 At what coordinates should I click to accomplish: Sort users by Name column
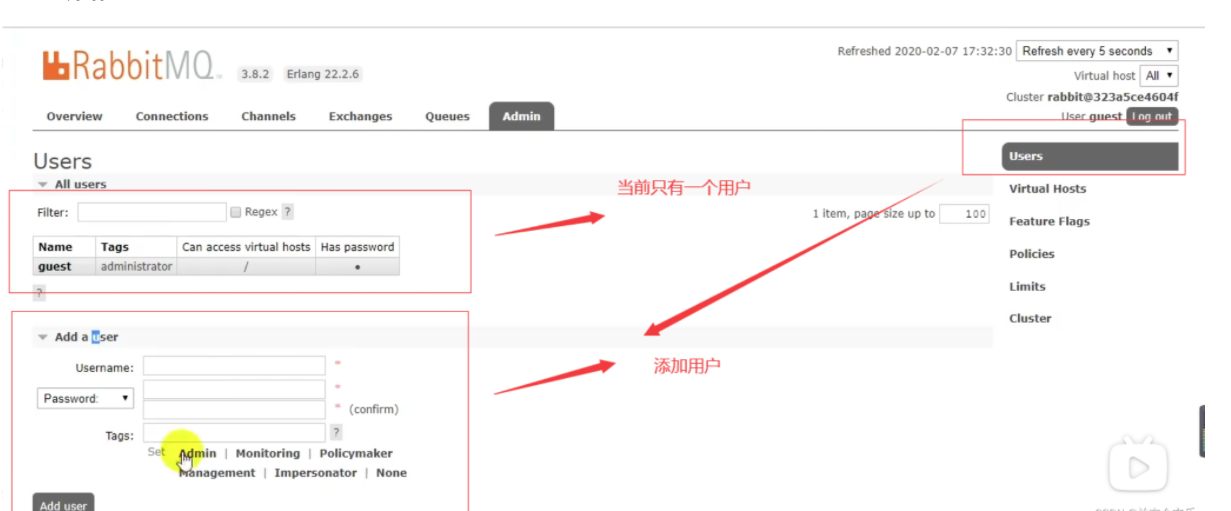(55, 247)
